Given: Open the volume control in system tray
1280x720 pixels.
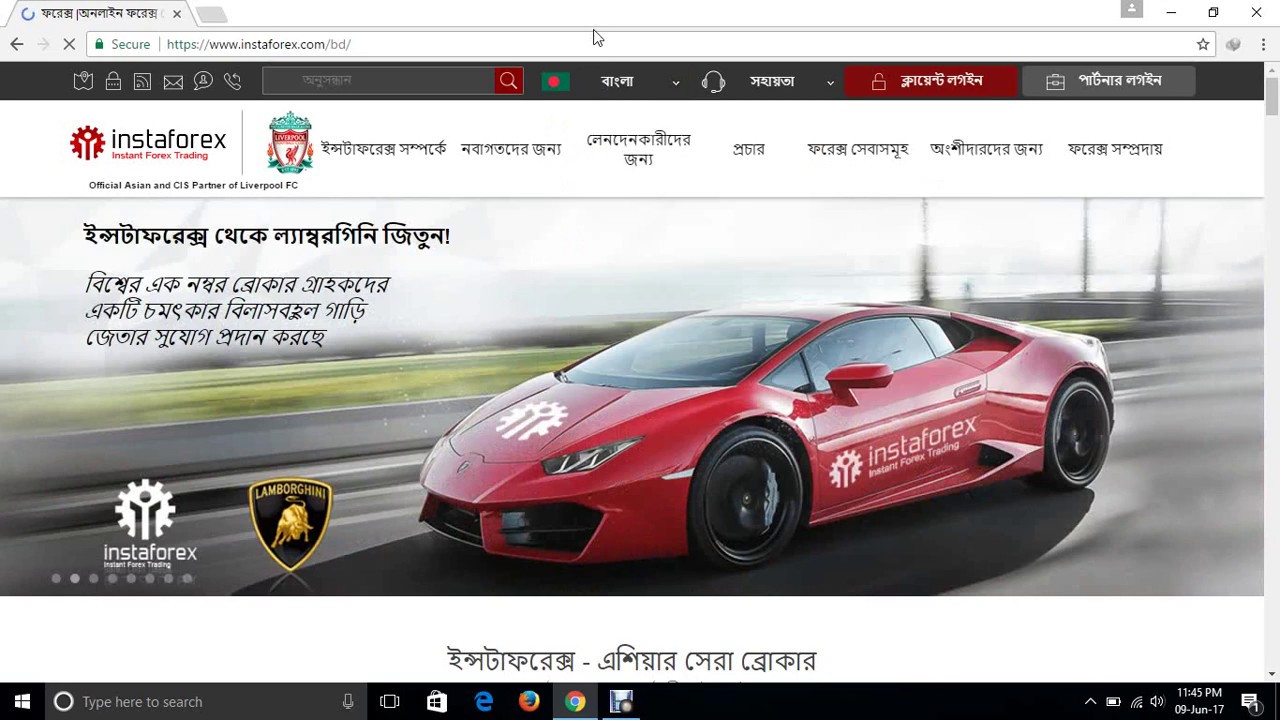Looking at the screenshot, I should coord(1158,702).
